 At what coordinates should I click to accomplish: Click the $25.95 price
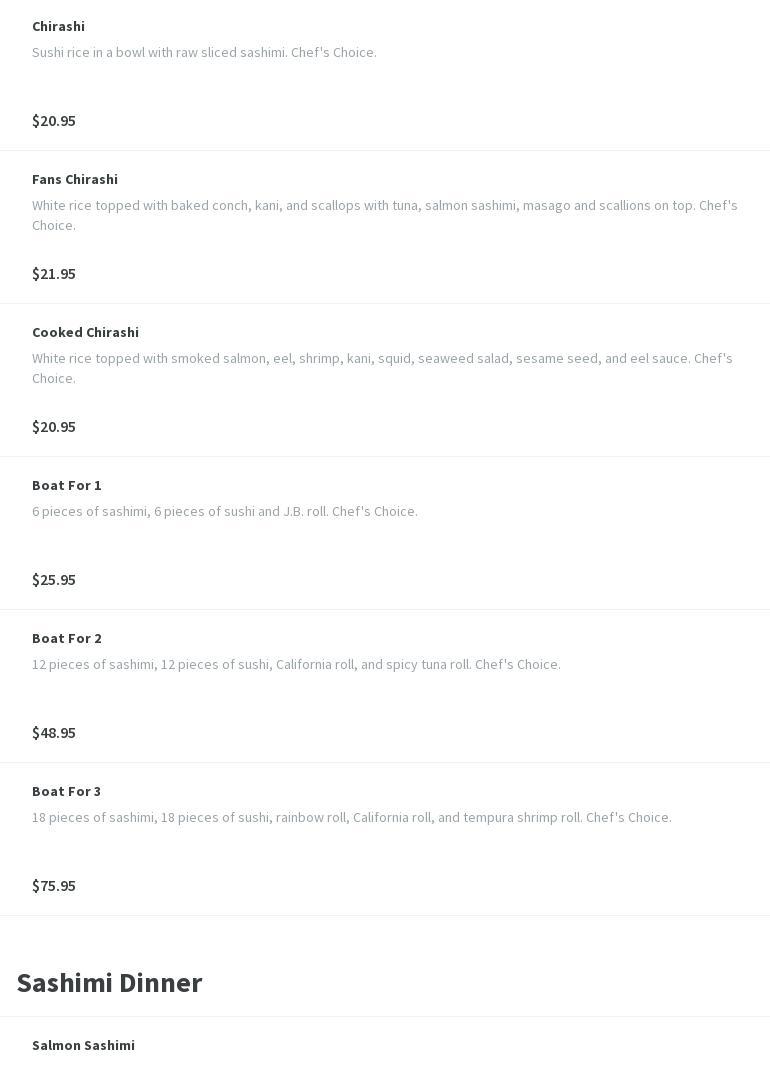click(x=54, y=580)
